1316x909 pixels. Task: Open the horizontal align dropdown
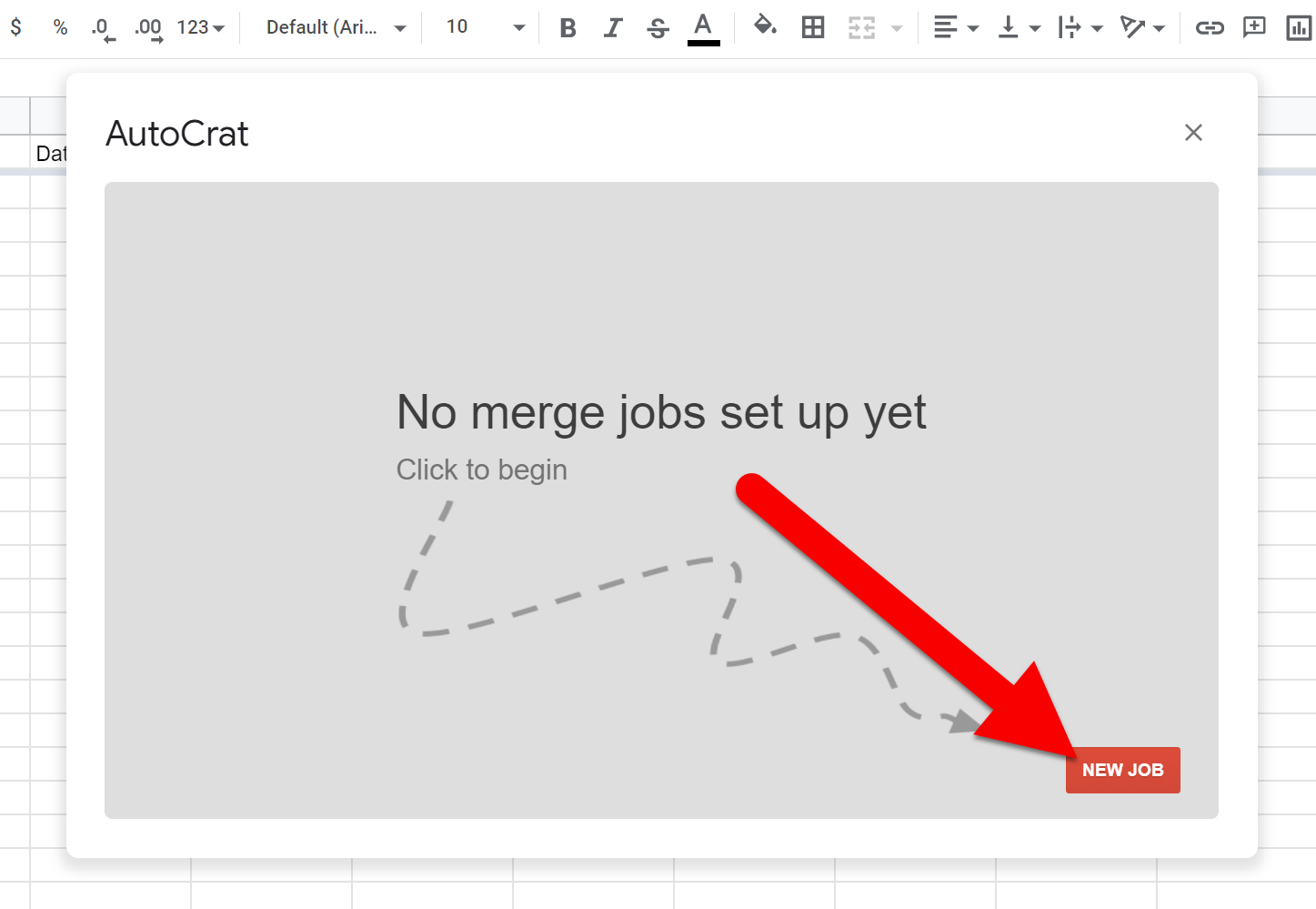[956, 27]
